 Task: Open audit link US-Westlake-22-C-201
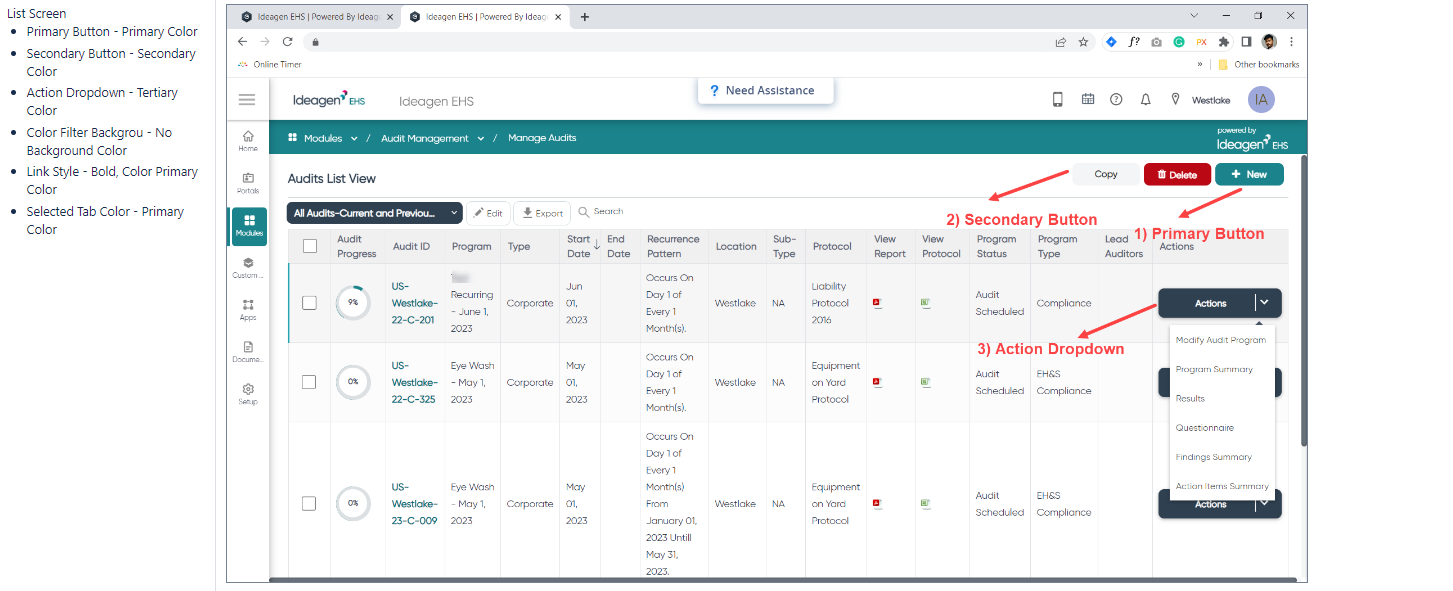click(x=415, y=302)
